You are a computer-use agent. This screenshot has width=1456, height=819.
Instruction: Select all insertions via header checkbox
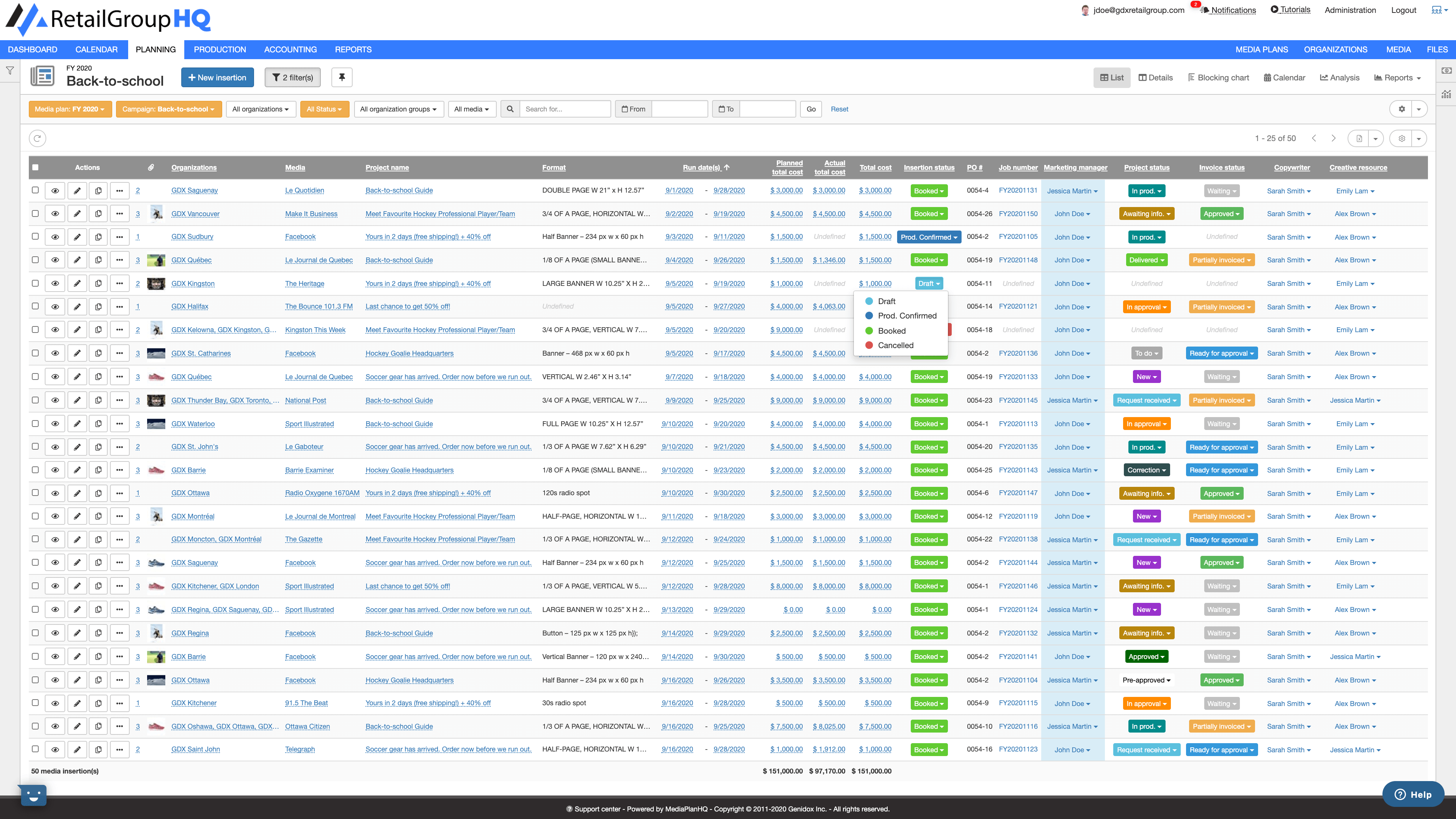[36, 167]
